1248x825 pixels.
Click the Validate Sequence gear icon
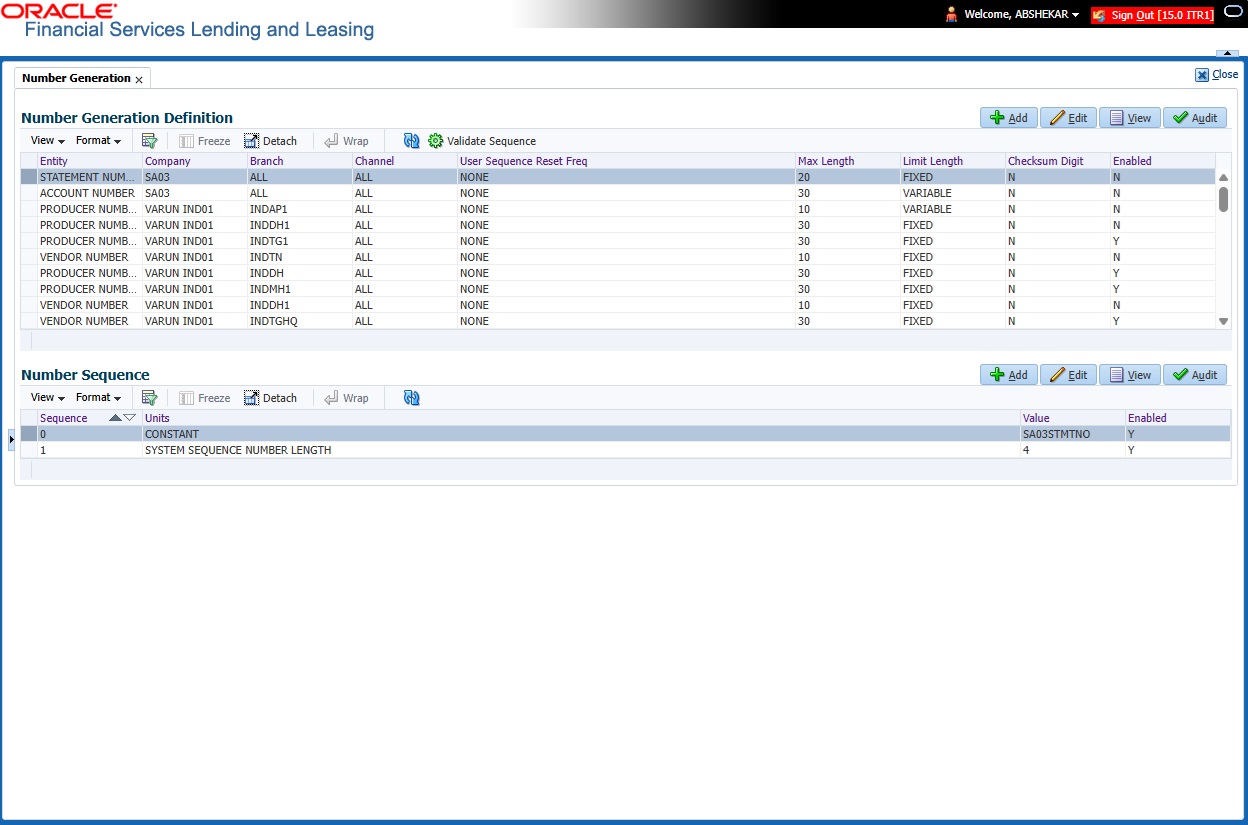[x=434, y=140]
